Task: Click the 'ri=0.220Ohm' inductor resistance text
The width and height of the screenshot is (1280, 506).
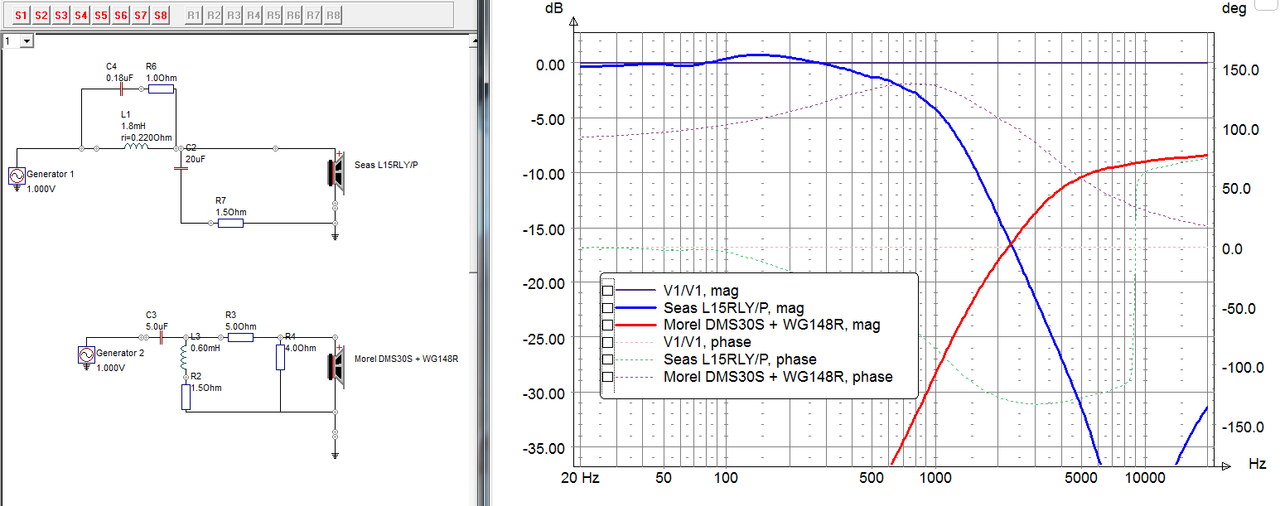Action: 146,138
